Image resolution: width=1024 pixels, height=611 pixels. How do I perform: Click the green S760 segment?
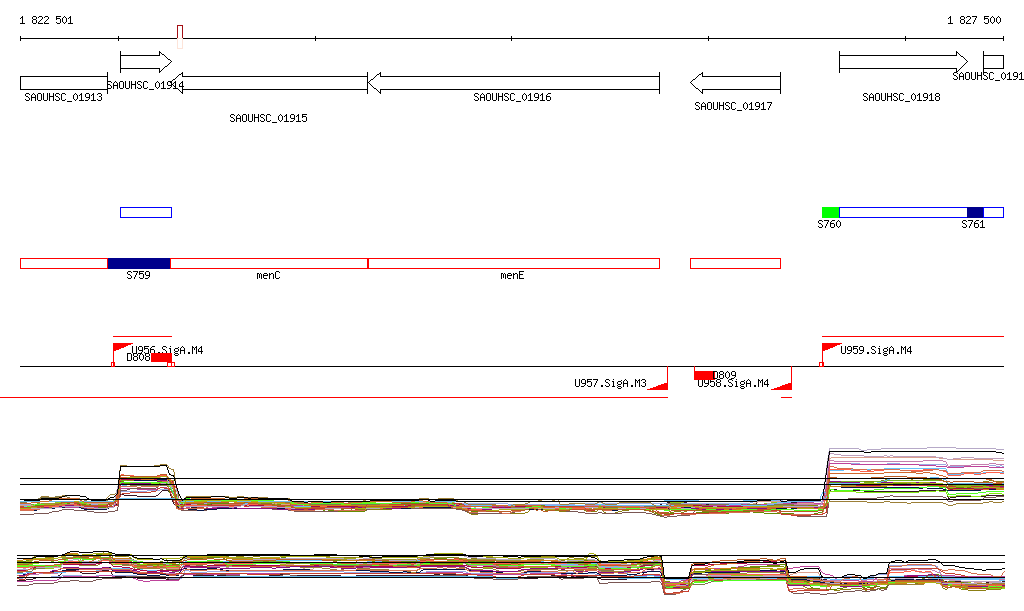click(x=831, y=212)
